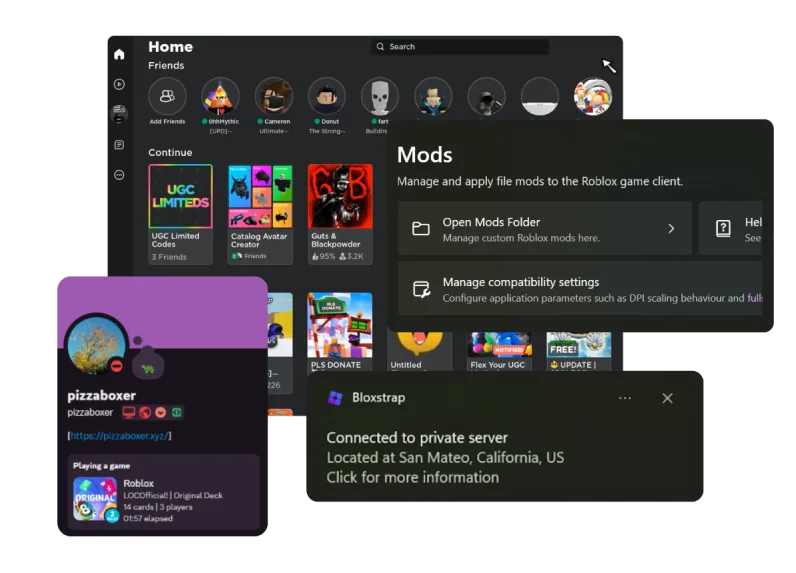Open the UGC Limited Codes game tile
Screen dimensions: 796x573
[180, 214]
